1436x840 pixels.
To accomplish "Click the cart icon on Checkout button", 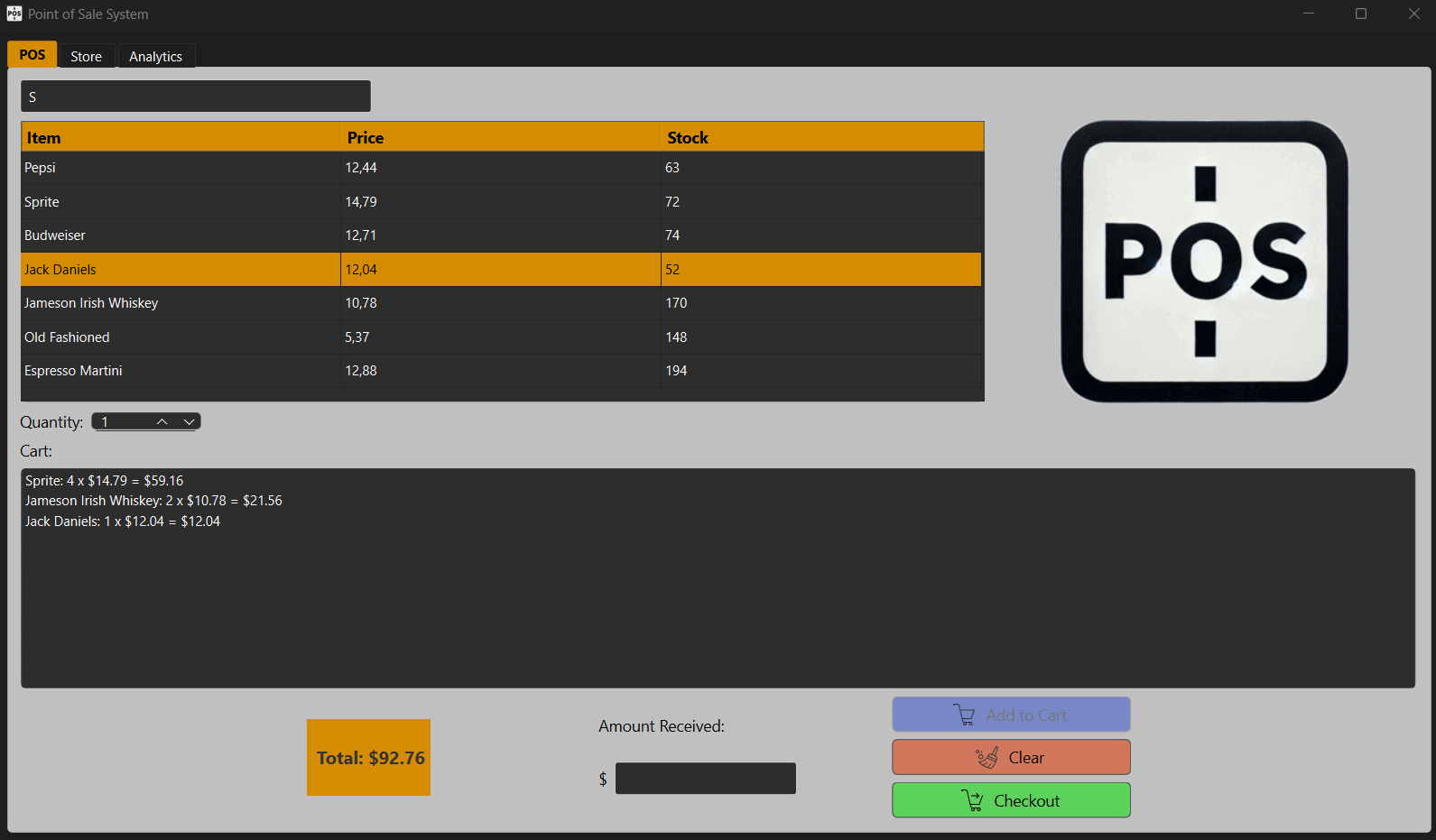I will [x=972, y=801].
